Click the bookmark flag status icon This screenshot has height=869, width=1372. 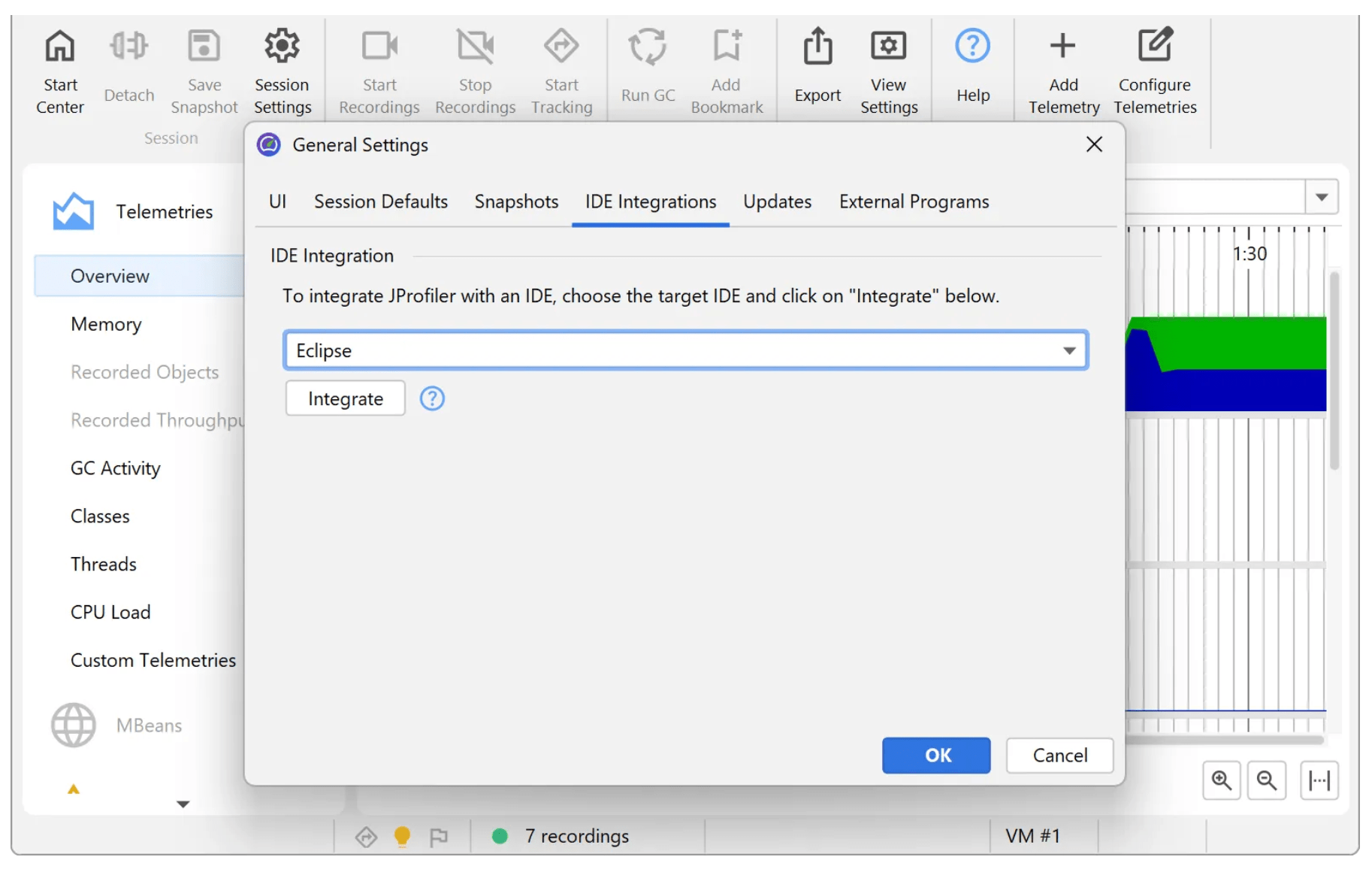coord(439,836)
